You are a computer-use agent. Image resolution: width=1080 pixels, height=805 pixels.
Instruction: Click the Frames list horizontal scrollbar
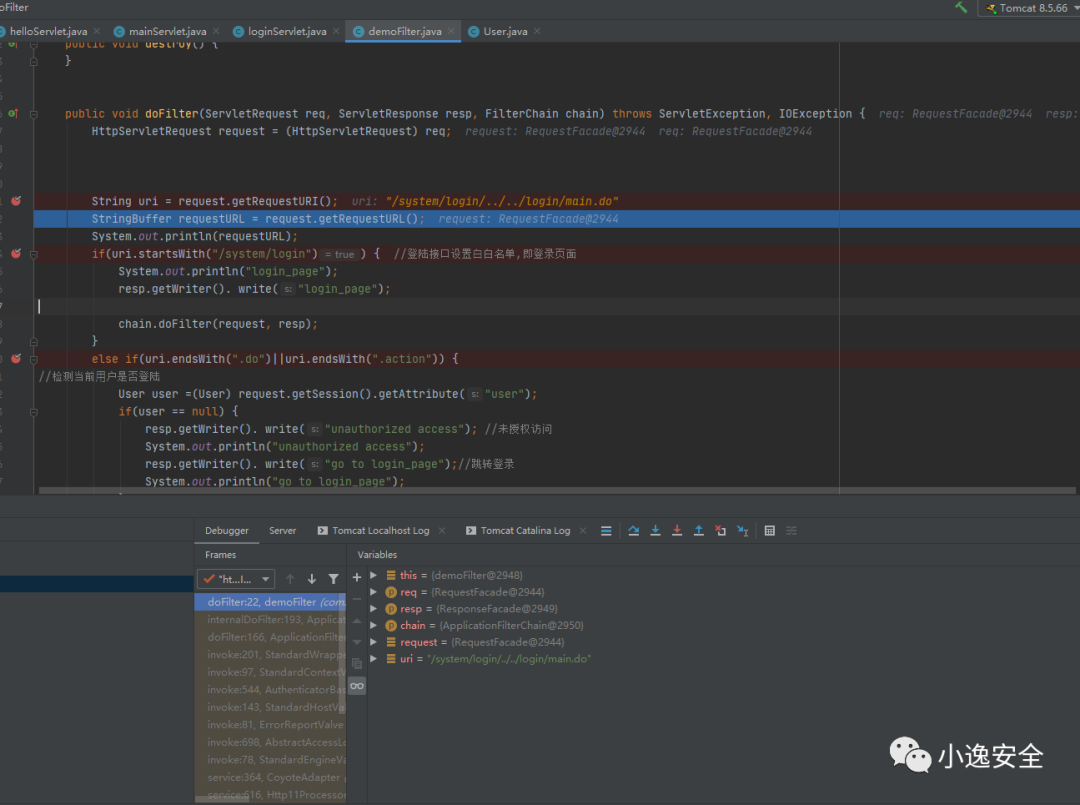[x=222, y=799]
